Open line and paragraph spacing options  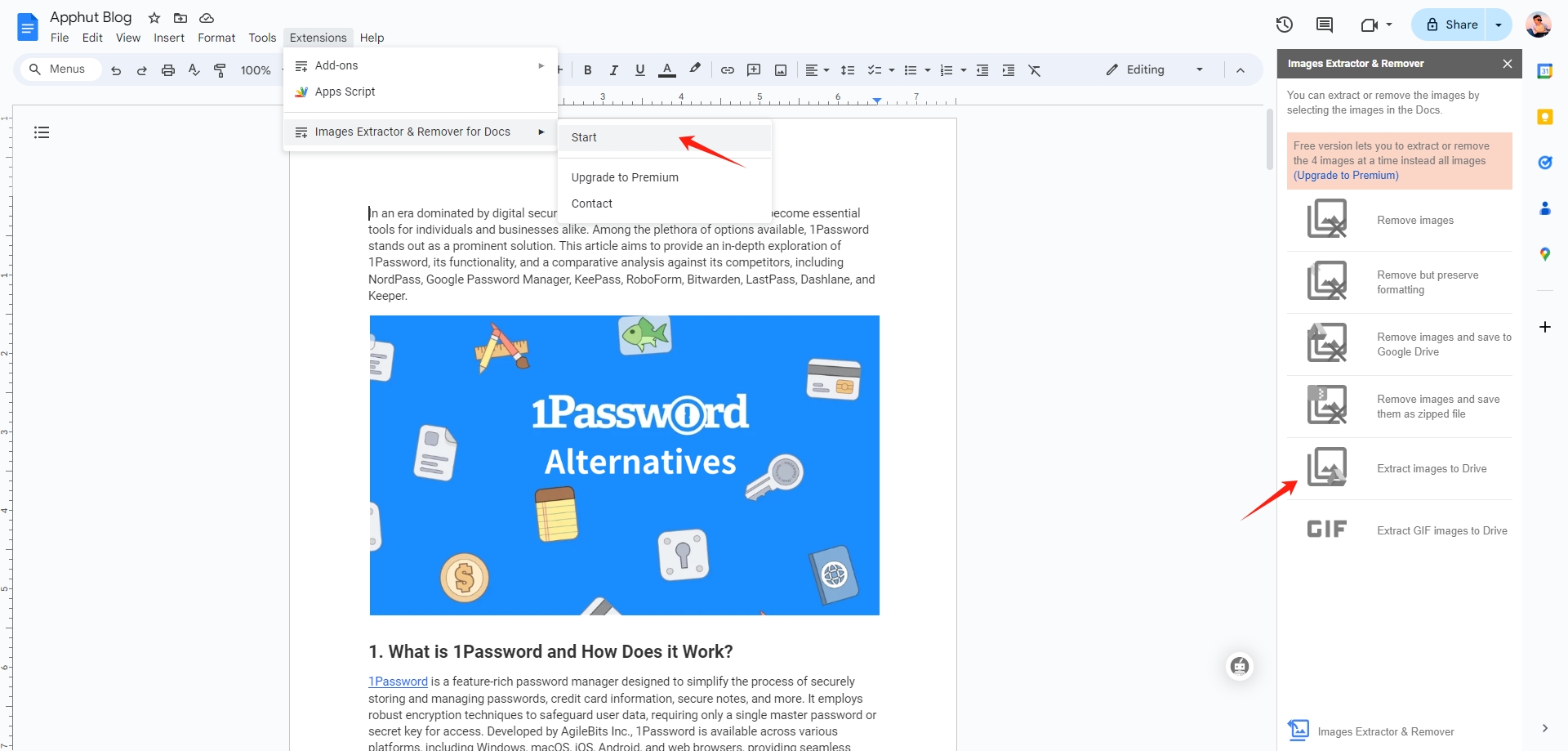coord(848,70)
